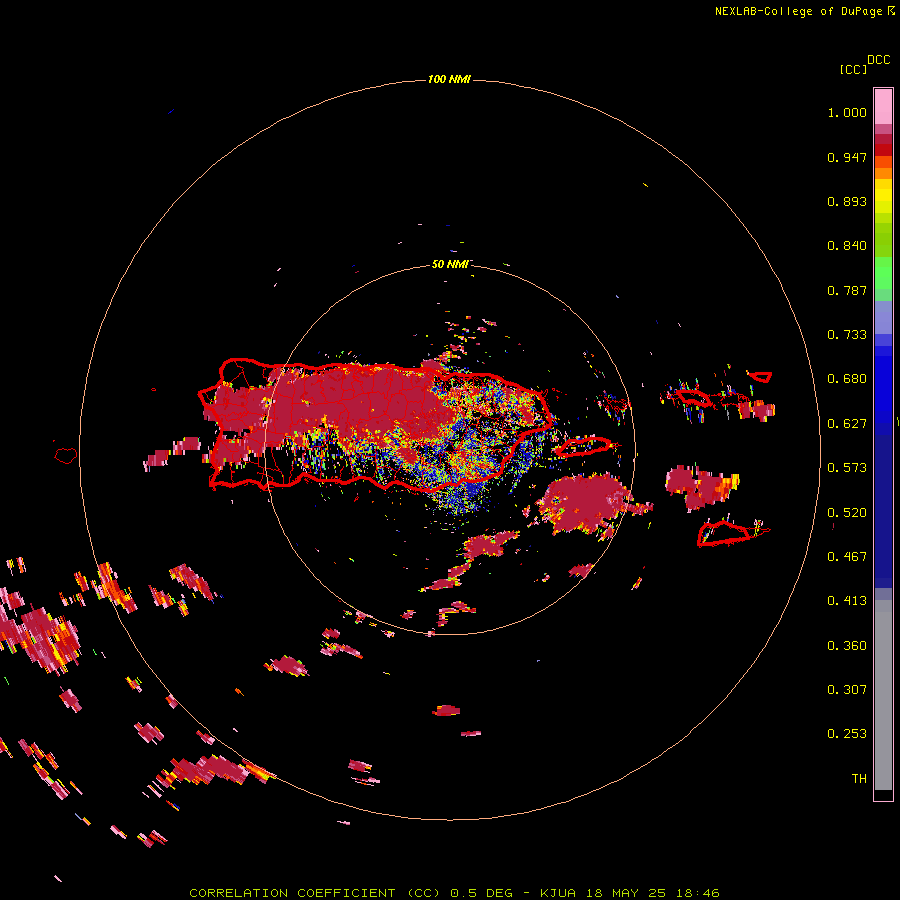Select the 0.680 scale value
Viewport: 900px width, 900px height.
coord(847,379)
